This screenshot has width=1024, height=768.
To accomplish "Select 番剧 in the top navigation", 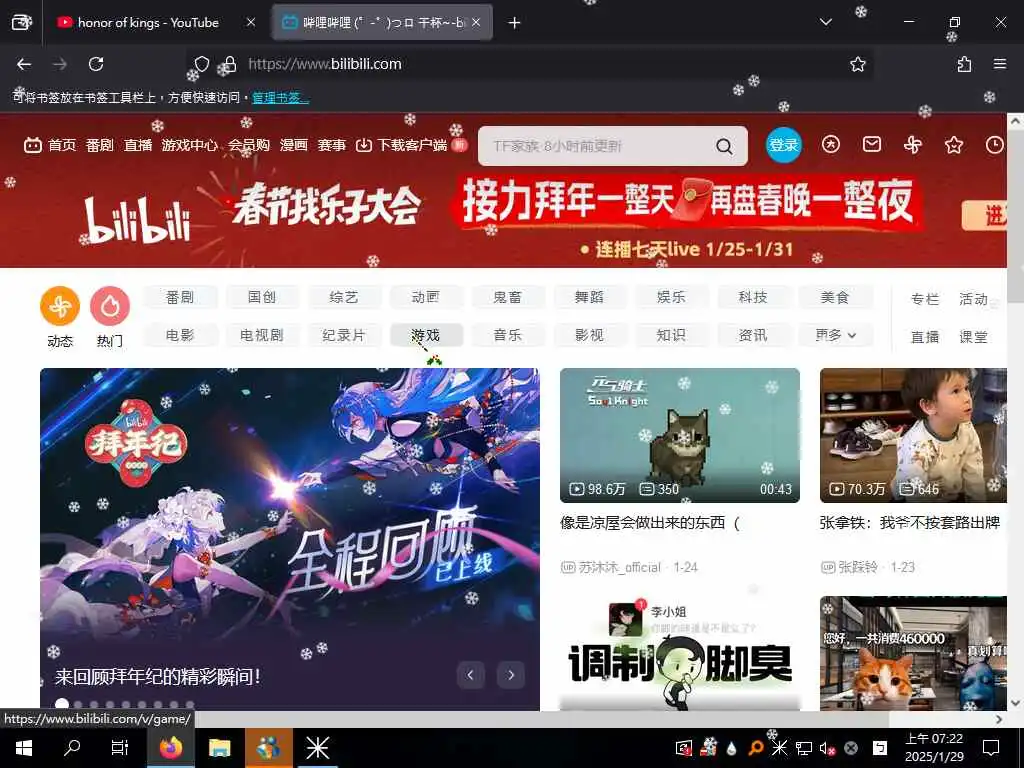I will click(99, 145).
